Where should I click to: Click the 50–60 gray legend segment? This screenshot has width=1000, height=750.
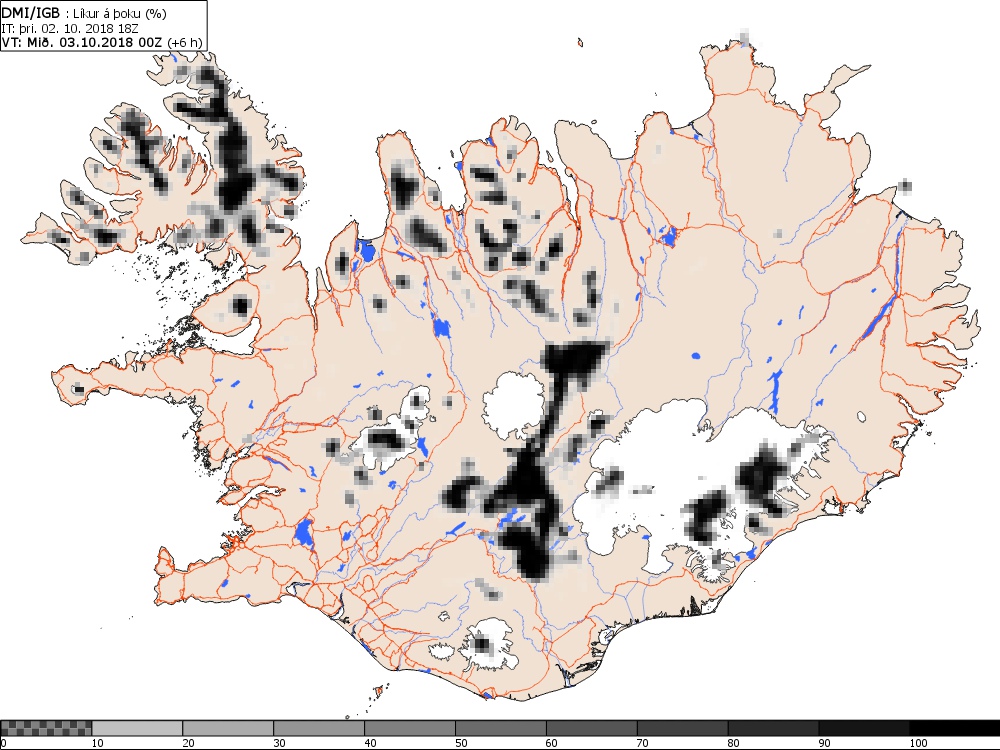tap(501, 728)
